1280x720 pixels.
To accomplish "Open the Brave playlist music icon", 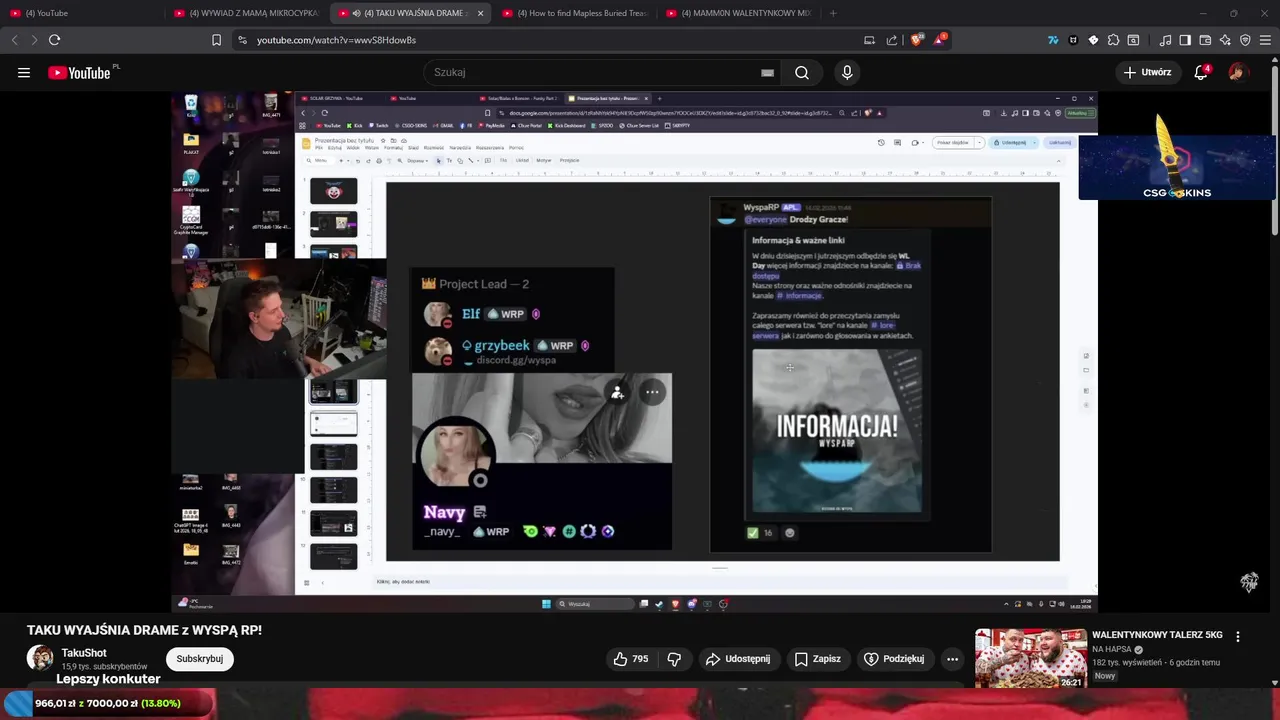I will (x=1165, y=40).
